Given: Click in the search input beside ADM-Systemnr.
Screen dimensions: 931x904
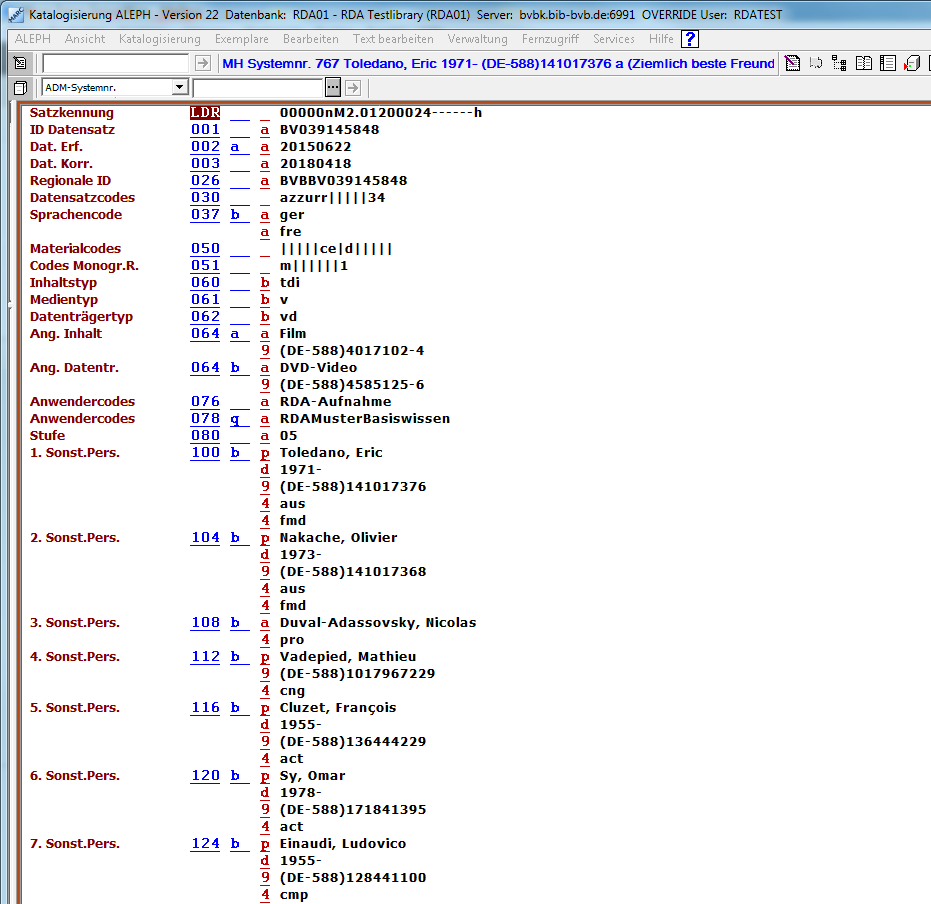Looking at the screenshot, I should (258, 88).
